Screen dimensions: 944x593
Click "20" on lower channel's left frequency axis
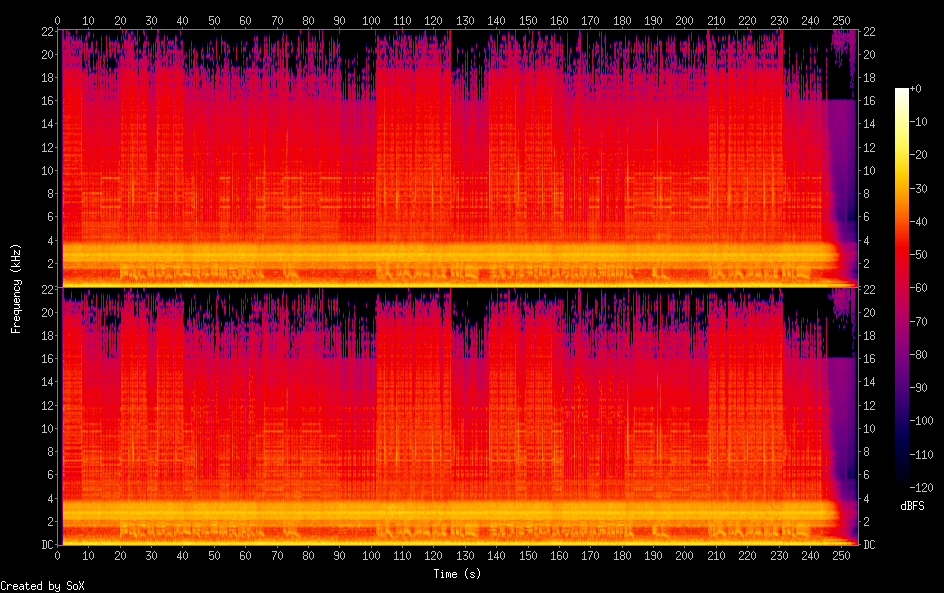(48, 312)
